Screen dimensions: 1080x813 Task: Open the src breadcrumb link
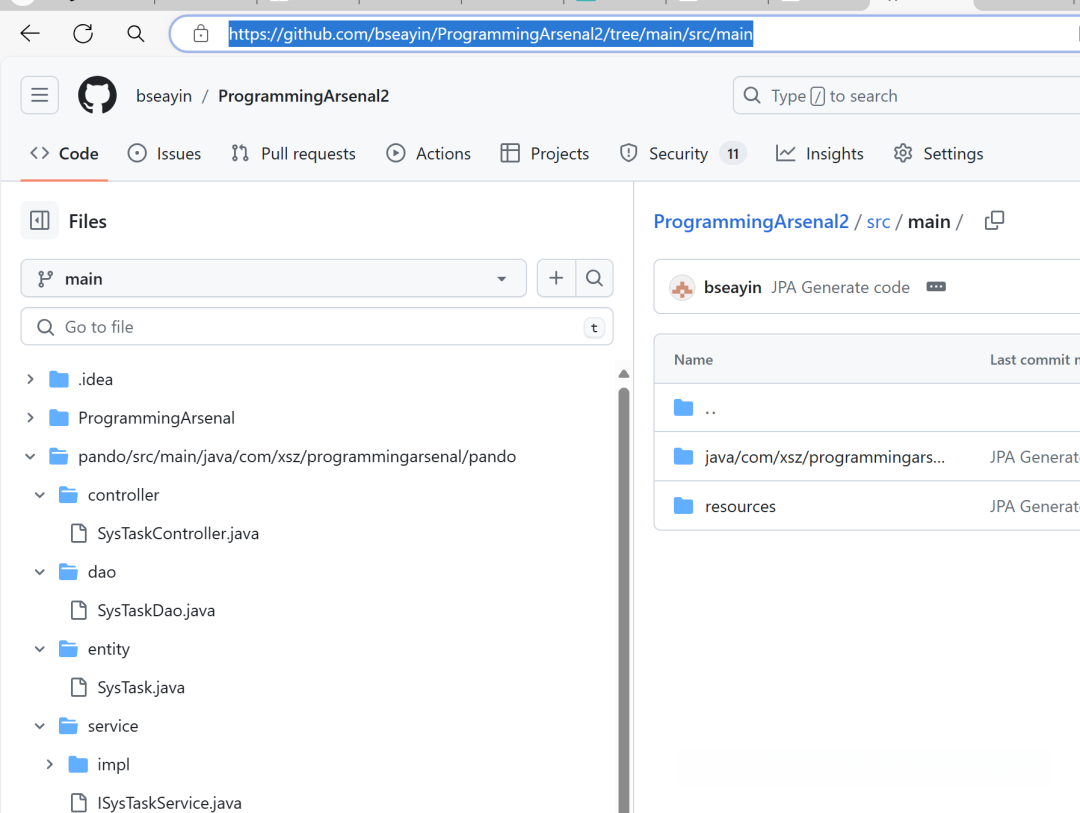(878, 221)
